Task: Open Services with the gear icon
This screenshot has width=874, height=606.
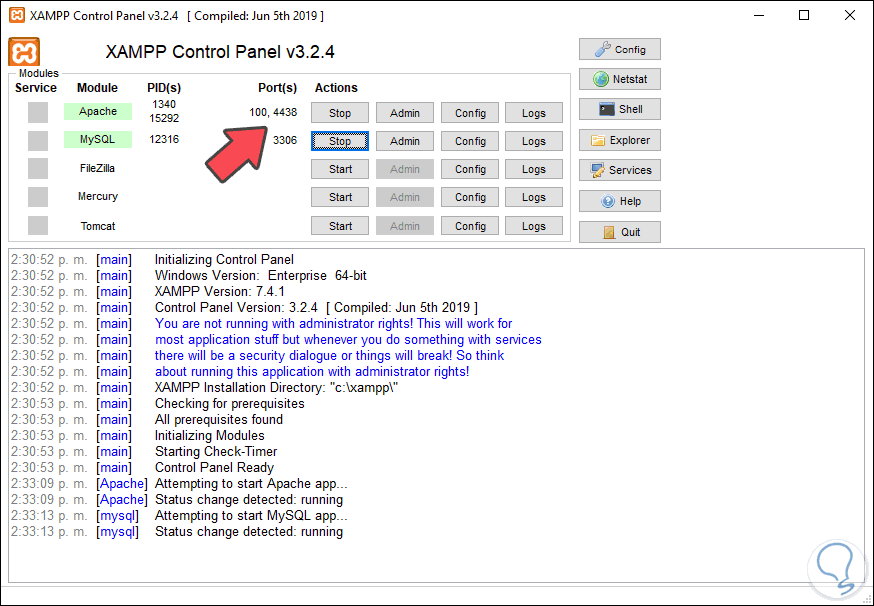Action: click(x=620, y=170)
